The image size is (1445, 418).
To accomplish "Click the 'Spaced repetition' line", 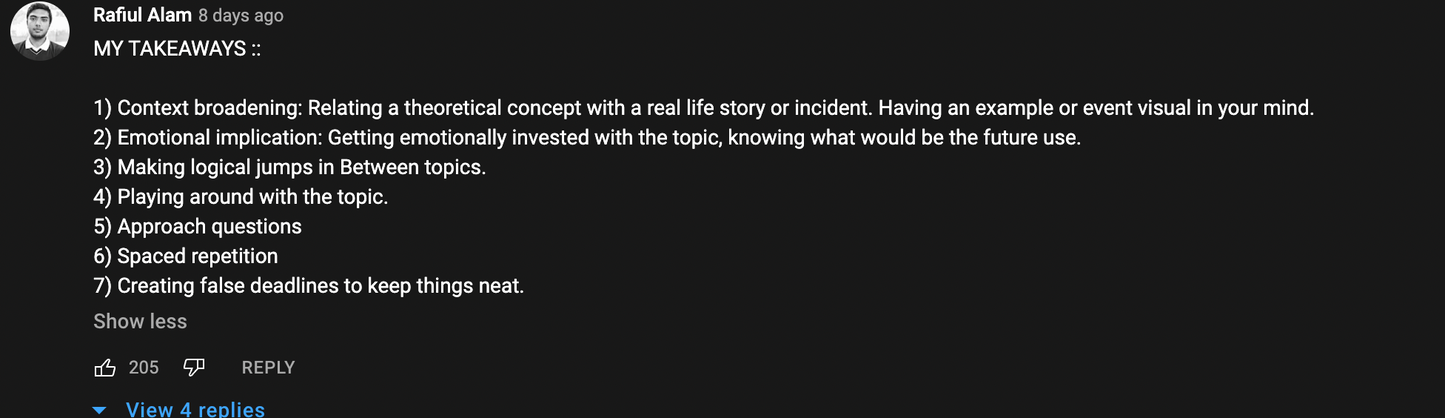I will 186,256.
